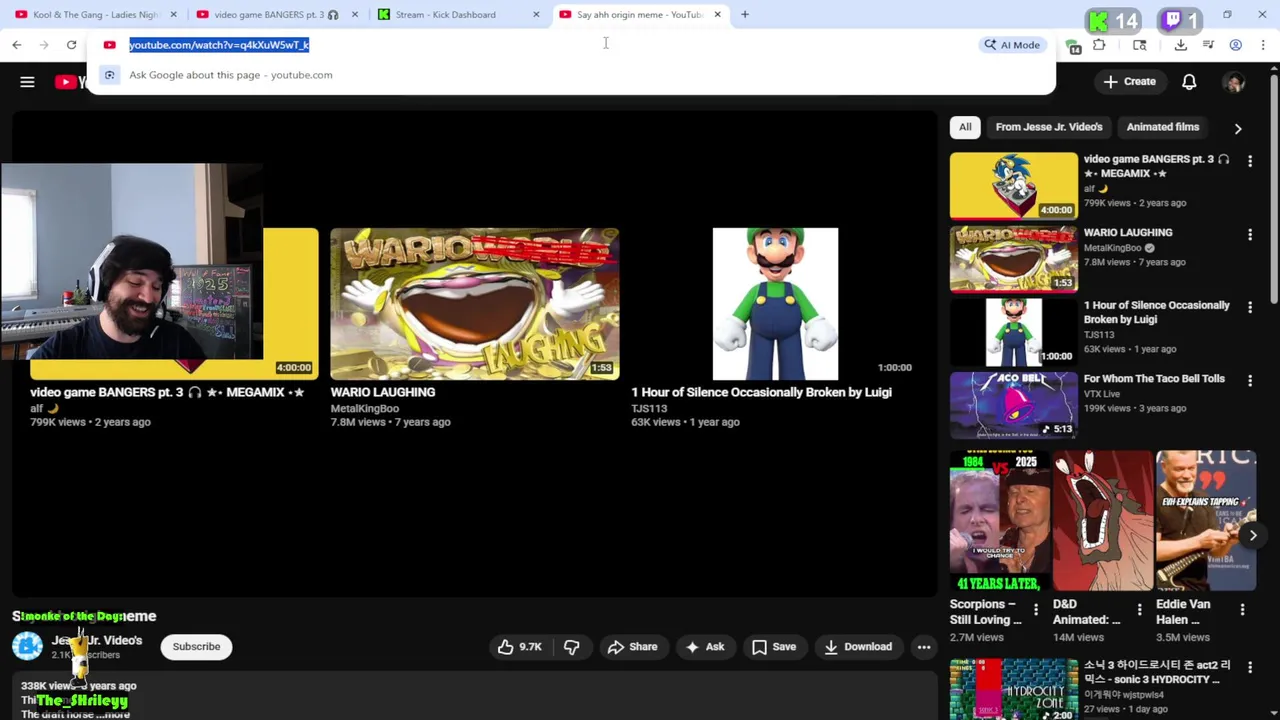This screenshot has height=720, width=1280.
Task: Open options menu for Luigi silence sidebar video
Action: pos(1249,307)
